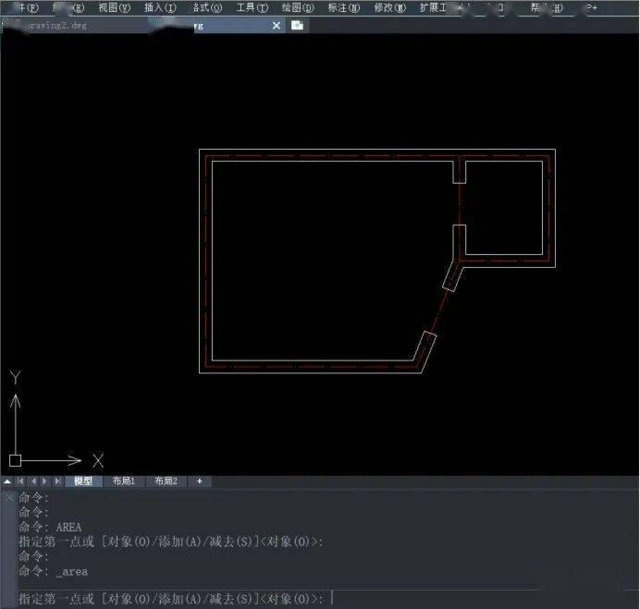Image resolution: width=640 pixels, height=609 pixels.
Task: Open the 插入(I) menu
Action: pyautogui.click(x=160, y=7)
